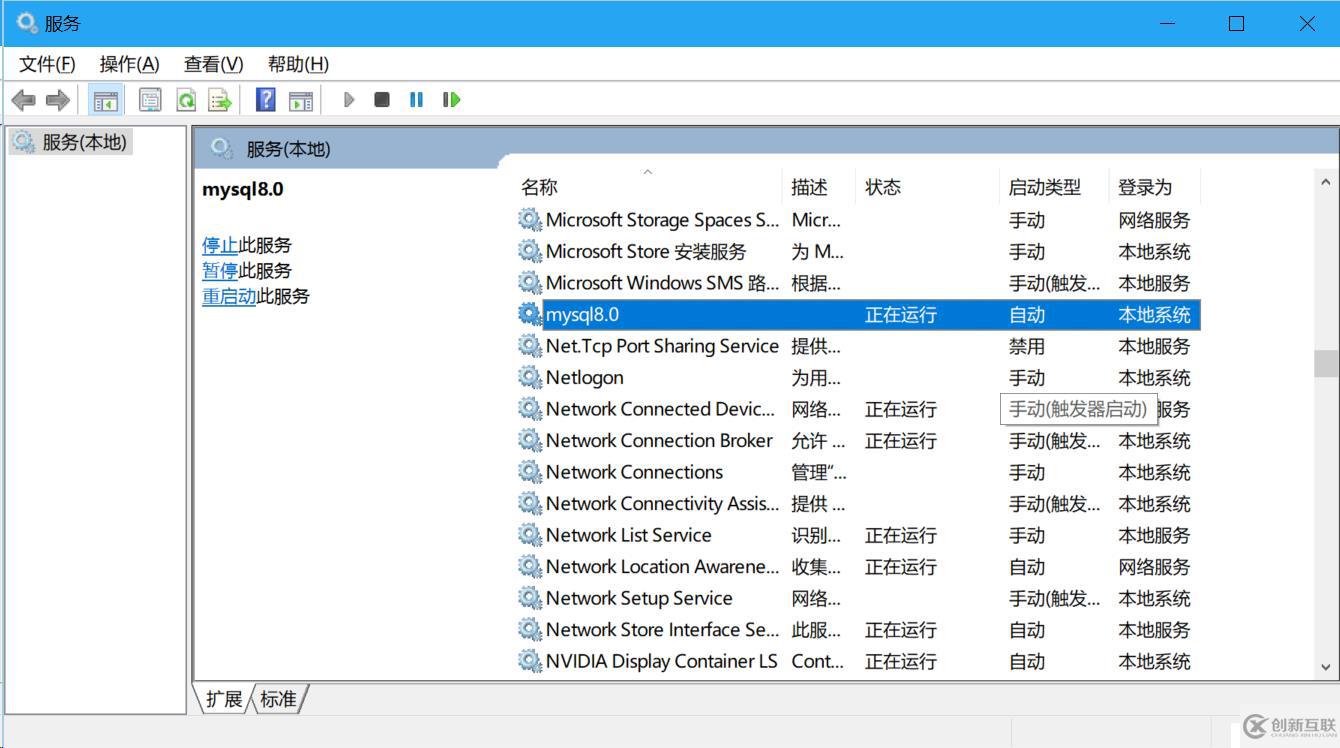The height and width of the screenshot is (748, 1340).
Task: Select the Net.Tcp Port Sharing Service row
Action: point(858,346)
